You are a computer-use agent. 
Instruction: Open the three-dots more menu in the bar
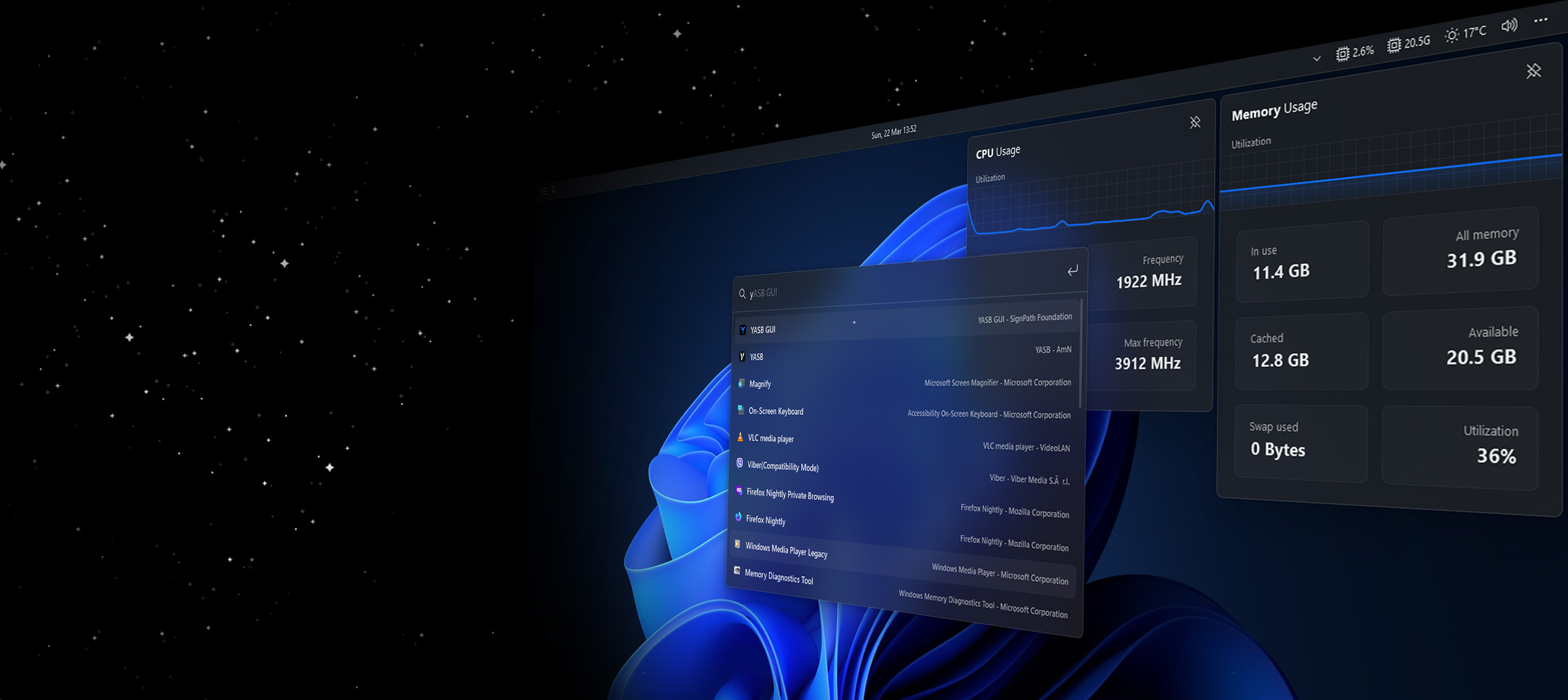(x=1540, y=20)
